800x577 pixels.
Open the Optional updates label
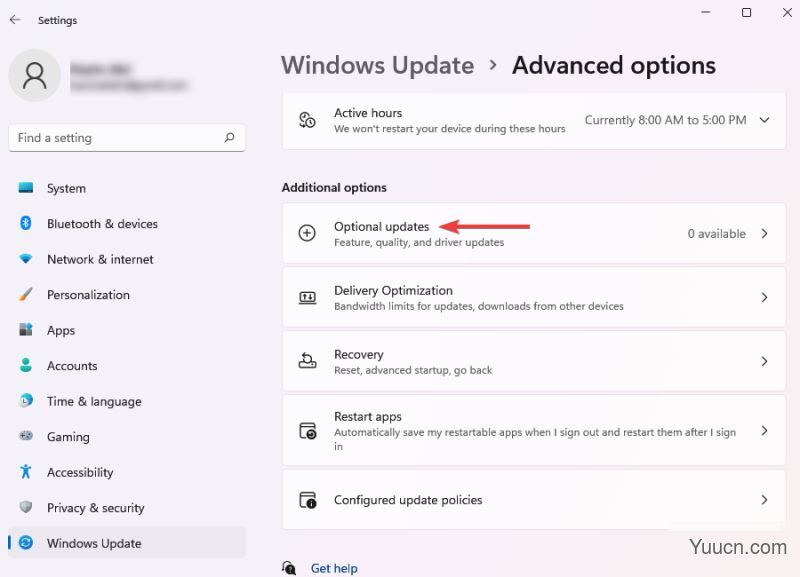[x=382, y=226]
